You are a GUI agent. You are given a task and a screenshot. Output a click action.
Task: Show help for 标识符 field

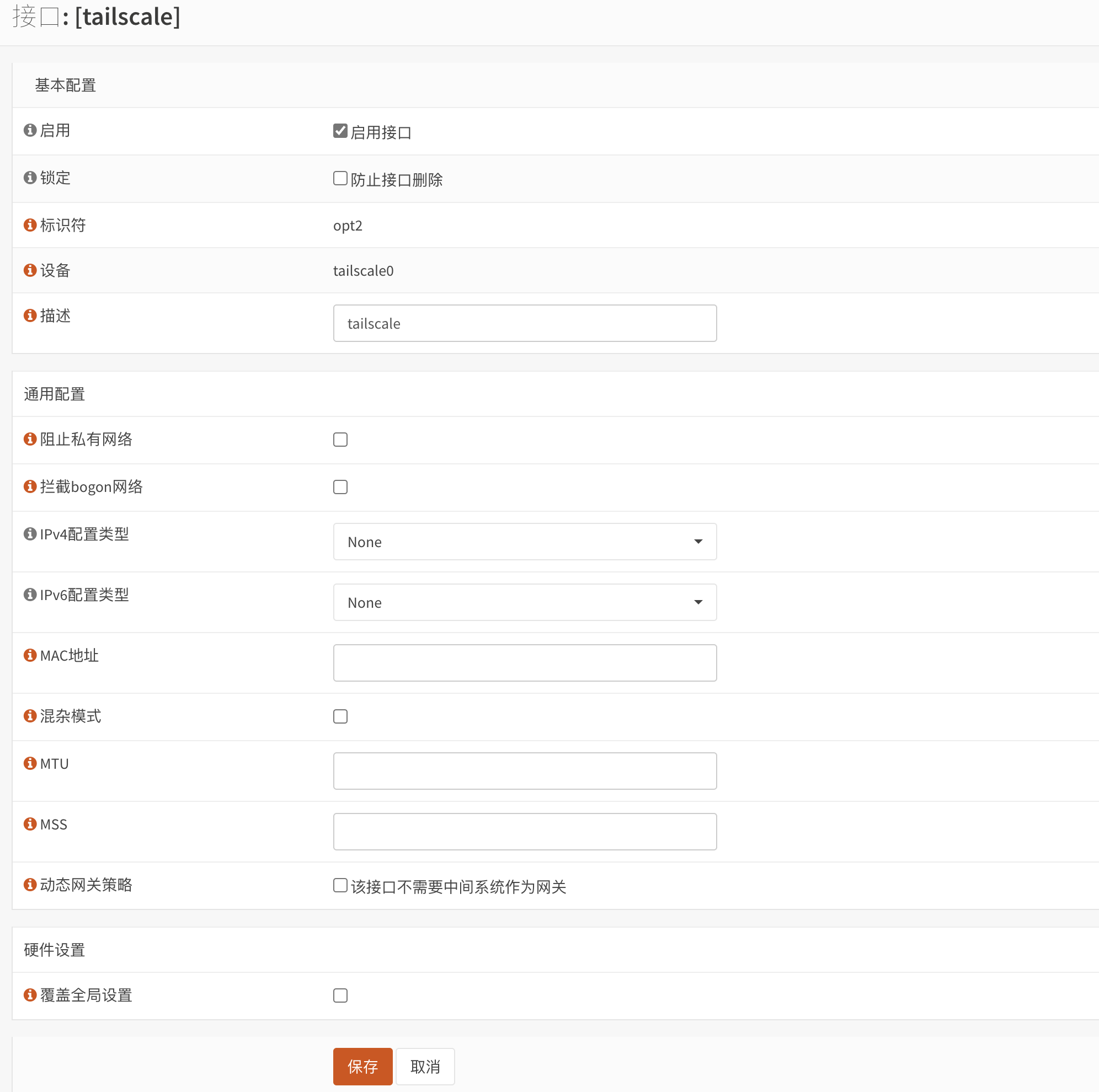coord(30,224)
